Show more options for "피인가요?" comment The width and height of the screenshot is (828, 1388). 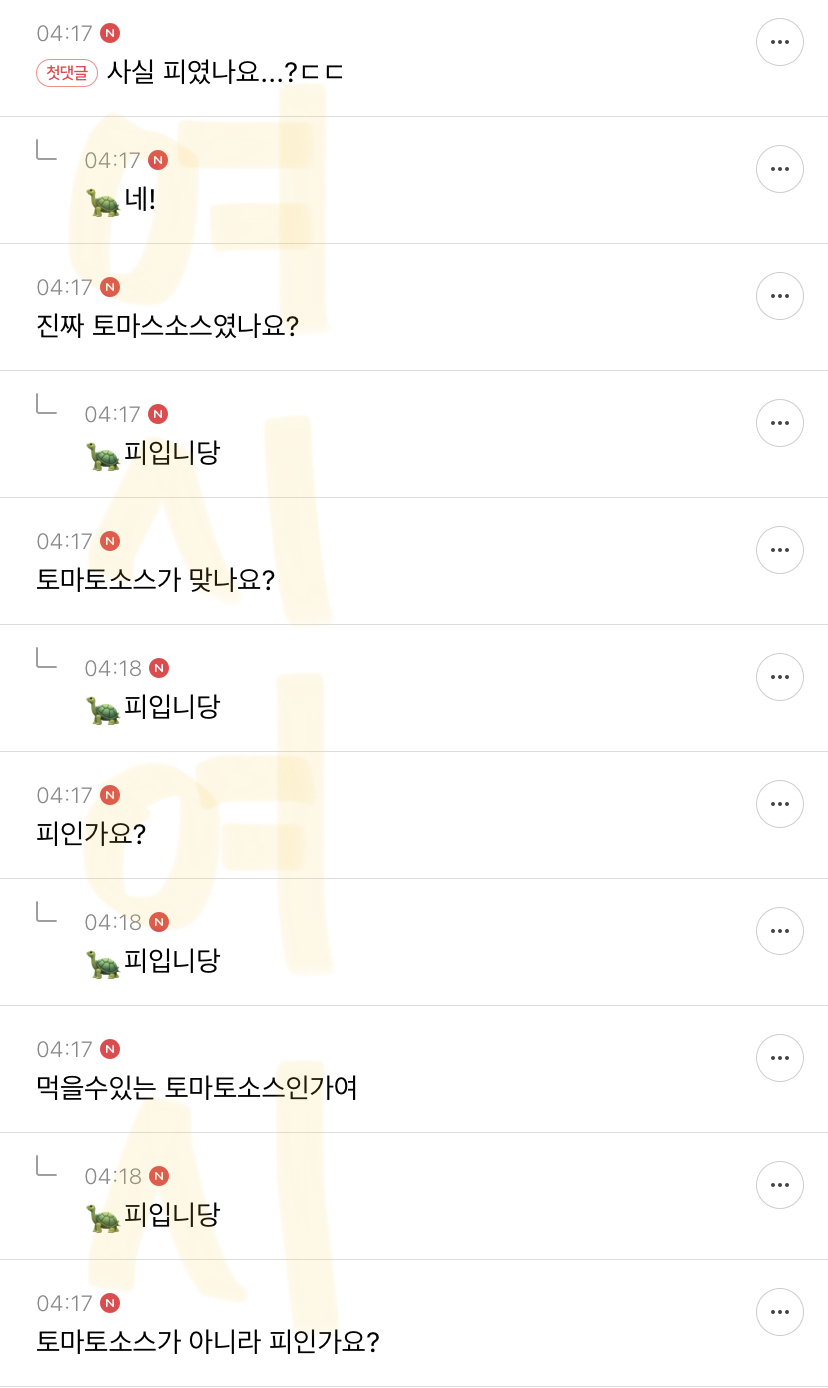point(780,804)
